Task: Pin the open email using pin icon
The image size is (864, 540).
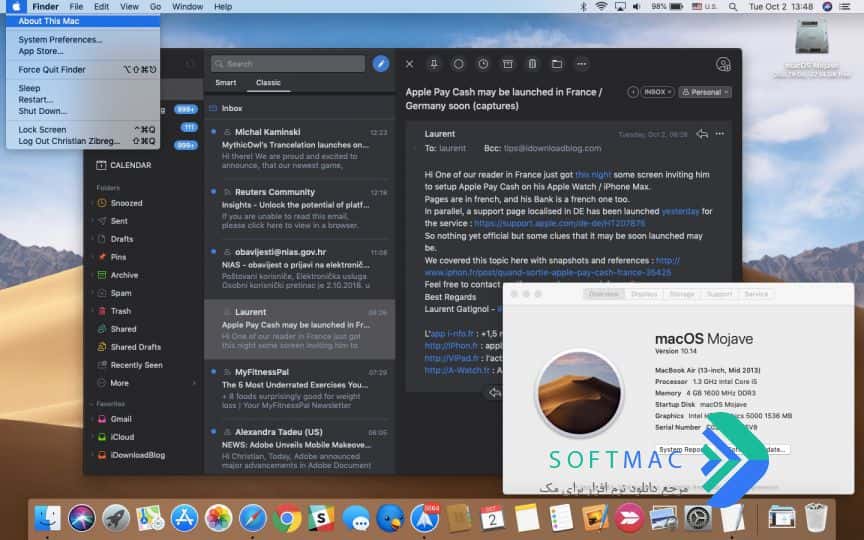Action: click(x=434, y=64)
